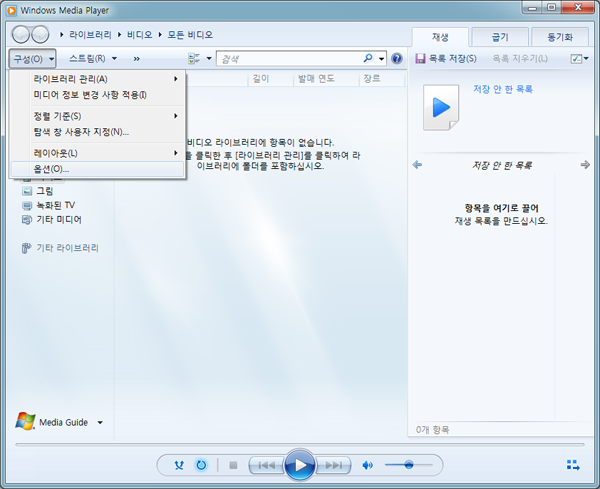
Task: Open 라이브러리 관리(A) submenu
Action: click(98, 79)
